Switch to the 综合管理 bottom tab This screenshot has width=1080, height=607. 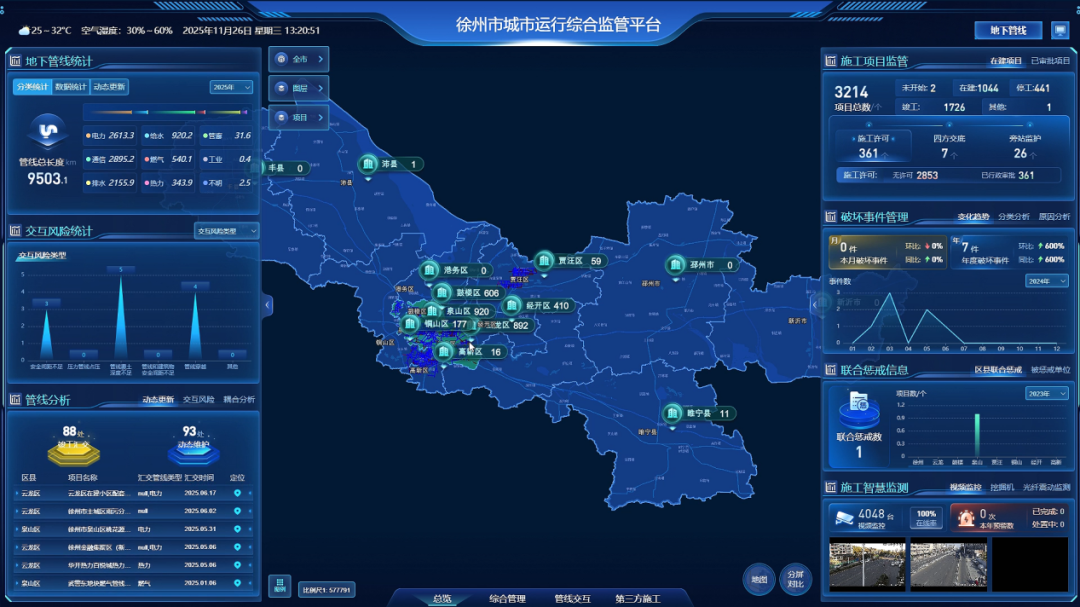pyautogui.click(x=507, y=598)
